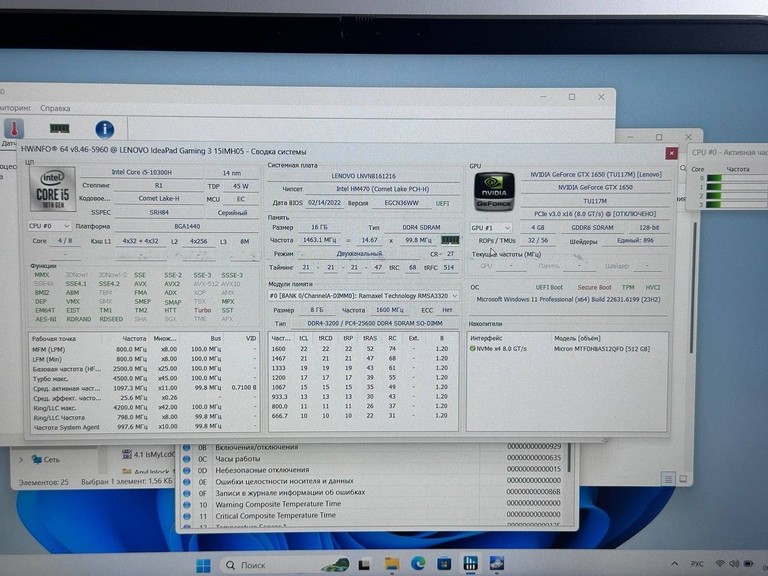Open the Wi-Fi network tray icon

point(720,564)
